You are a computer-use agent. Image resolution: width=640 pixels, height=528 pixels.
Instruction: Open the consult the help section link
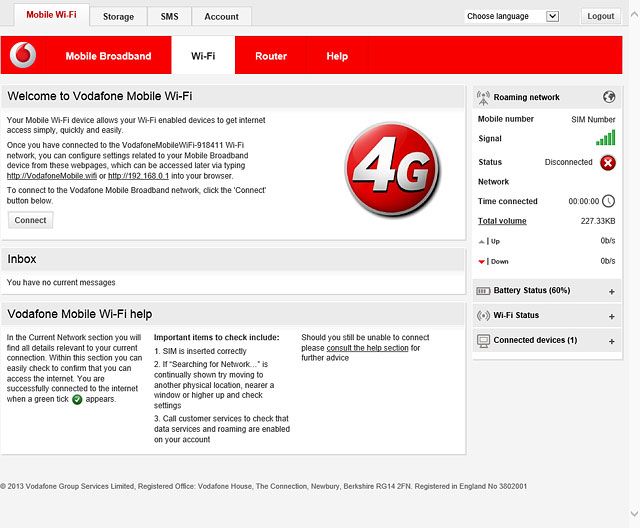367,348
